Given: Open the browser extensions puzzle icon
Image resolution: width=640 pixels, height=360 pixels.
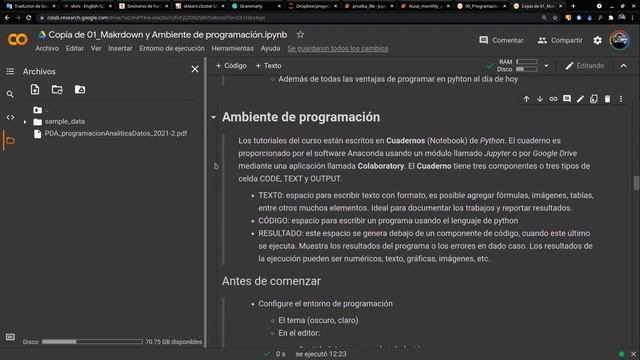Looking at the screenshot, I should [611, 18].
